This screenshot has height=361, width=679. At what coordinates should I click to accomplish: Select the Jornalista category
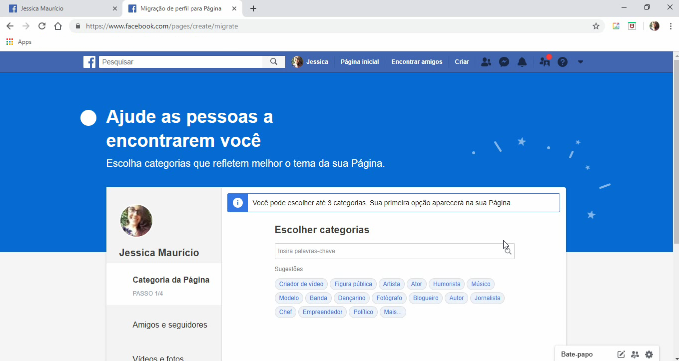487,298
